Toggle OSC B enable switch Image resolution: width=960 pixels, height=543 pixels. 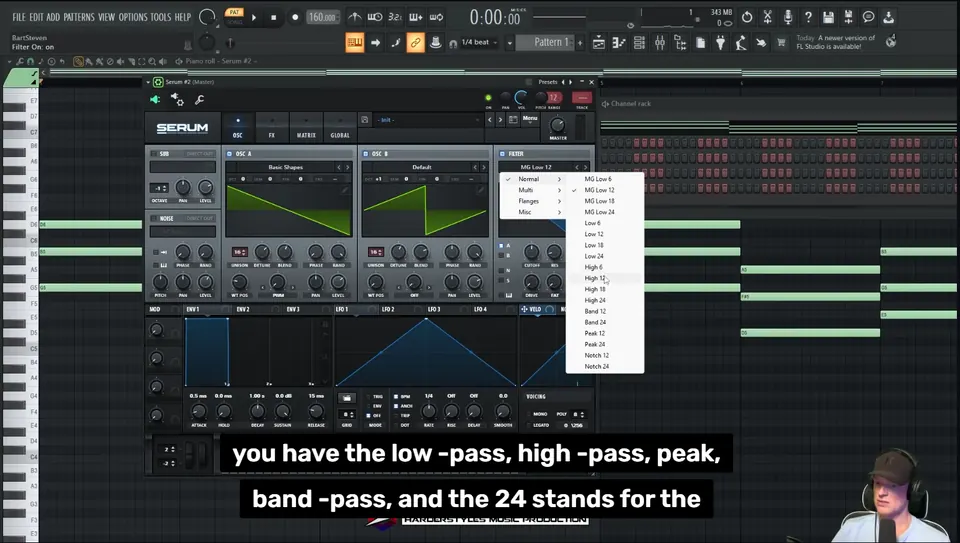[x=366, y=154]
